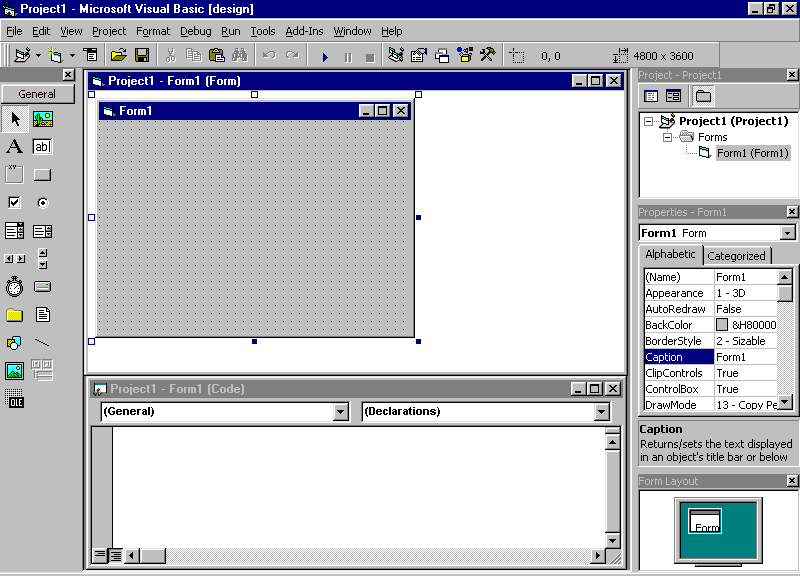
Task: Click the Open Project folder icon
Action: pyautogui.click(x=118, y=55)
